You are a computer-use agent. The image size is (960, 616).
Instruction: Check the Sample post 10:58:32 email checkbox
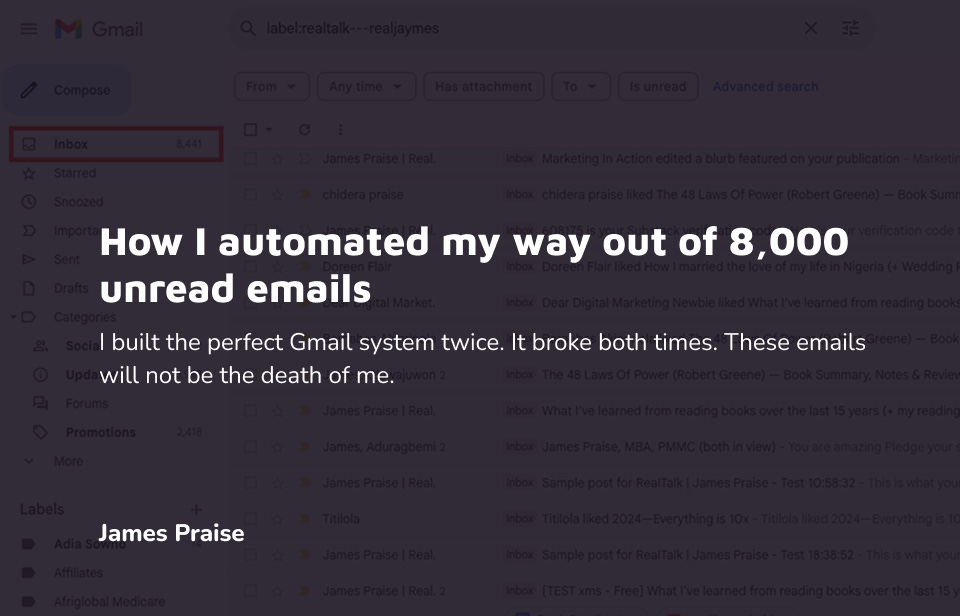point(250,483)
